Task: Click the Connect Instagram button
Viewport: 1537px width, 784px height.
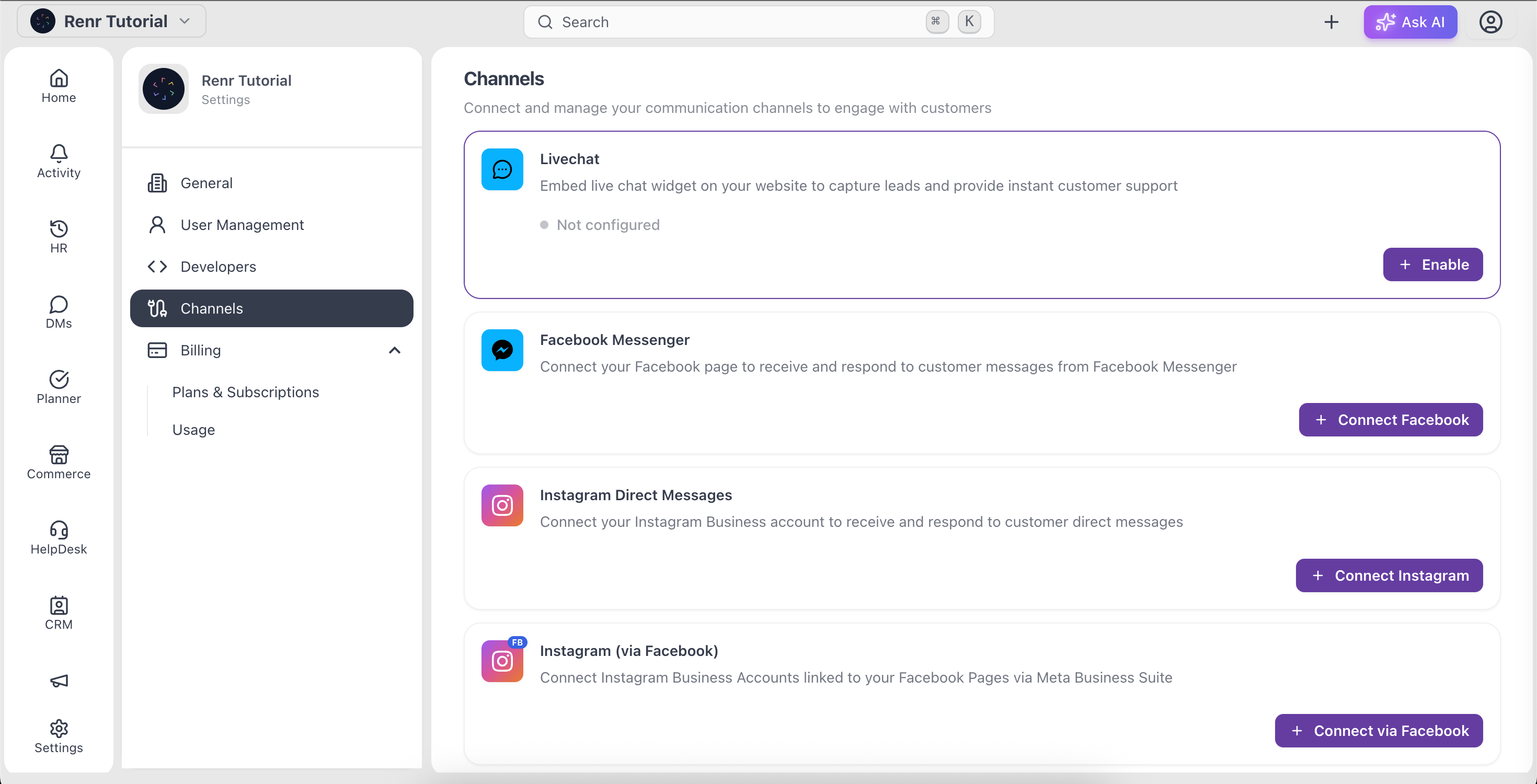Action: click(x=1389, y=575)
